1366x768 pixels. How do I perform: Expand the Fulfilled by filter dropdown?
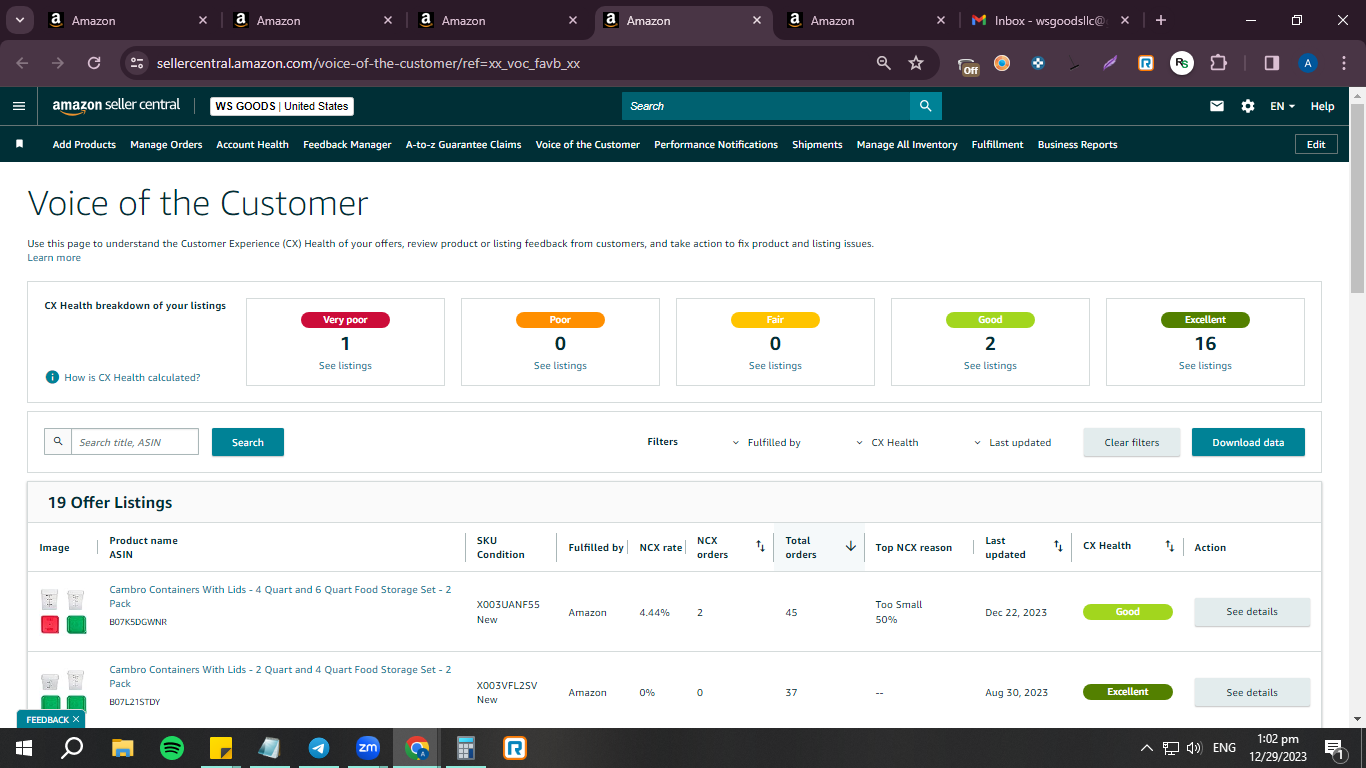(767, 442)
